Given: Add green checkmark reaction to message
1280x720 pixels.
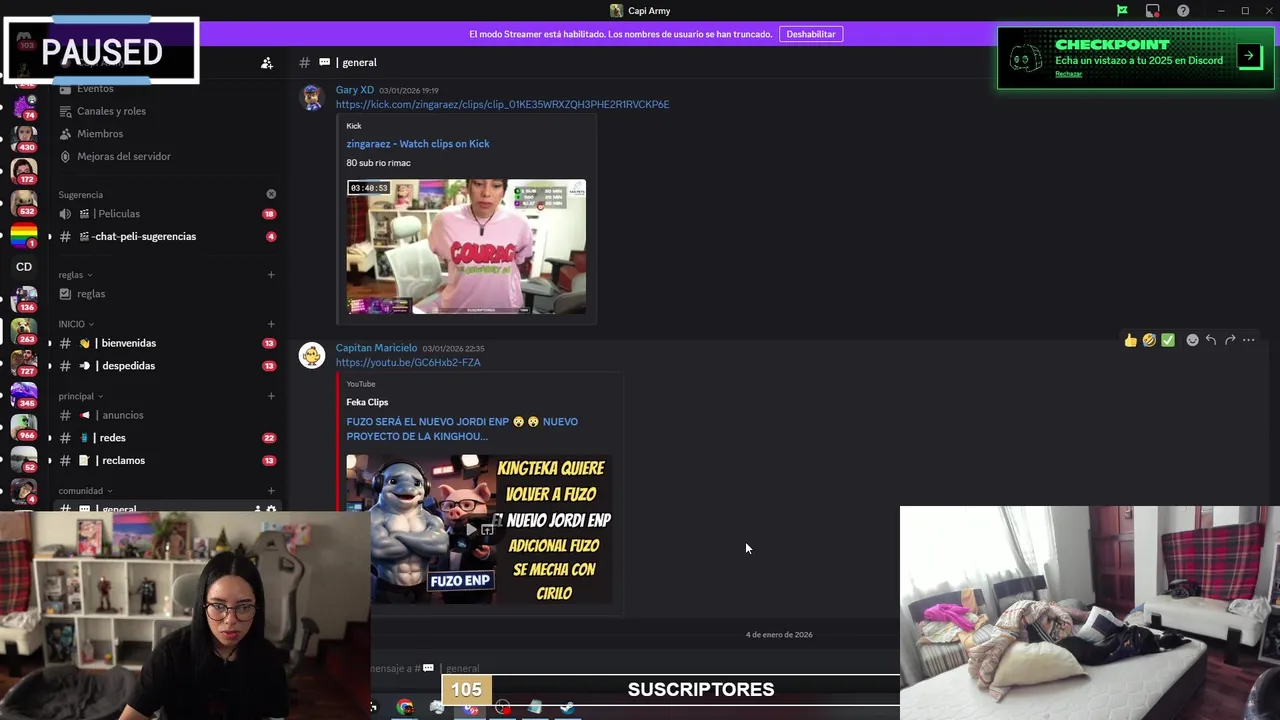Looking at the screenshot, I should [x=1168, y=340].
